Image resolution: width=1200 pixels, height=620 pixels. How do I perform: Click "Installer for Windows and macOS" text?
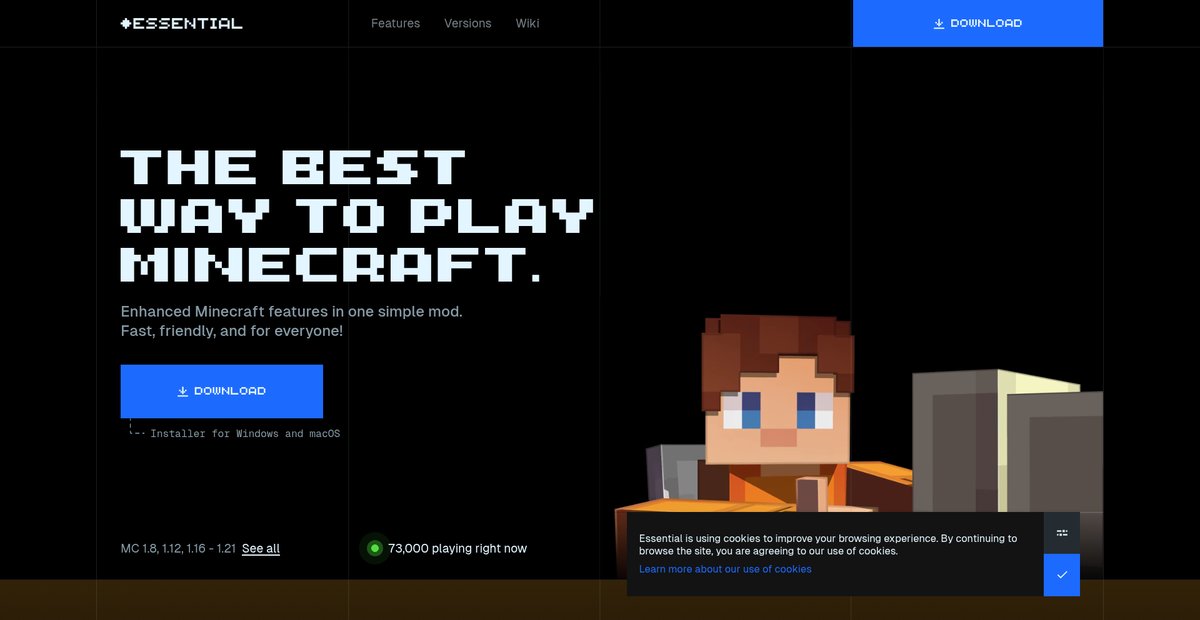pyautogui.click(x=245, y=434)
